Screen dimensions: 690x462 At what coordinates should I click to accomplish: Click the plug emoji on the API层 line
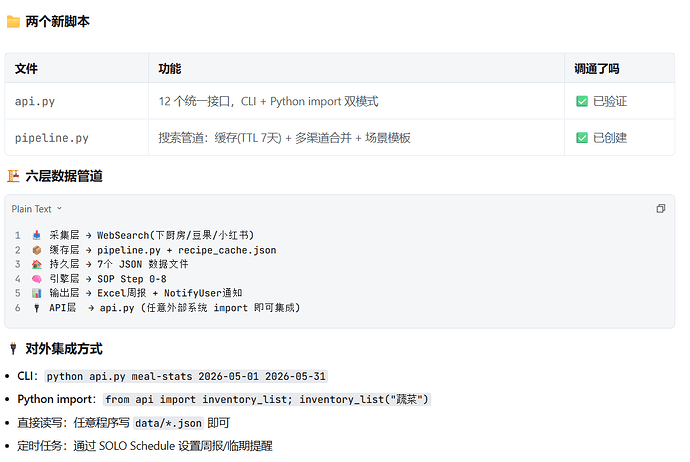click(37, 308)
